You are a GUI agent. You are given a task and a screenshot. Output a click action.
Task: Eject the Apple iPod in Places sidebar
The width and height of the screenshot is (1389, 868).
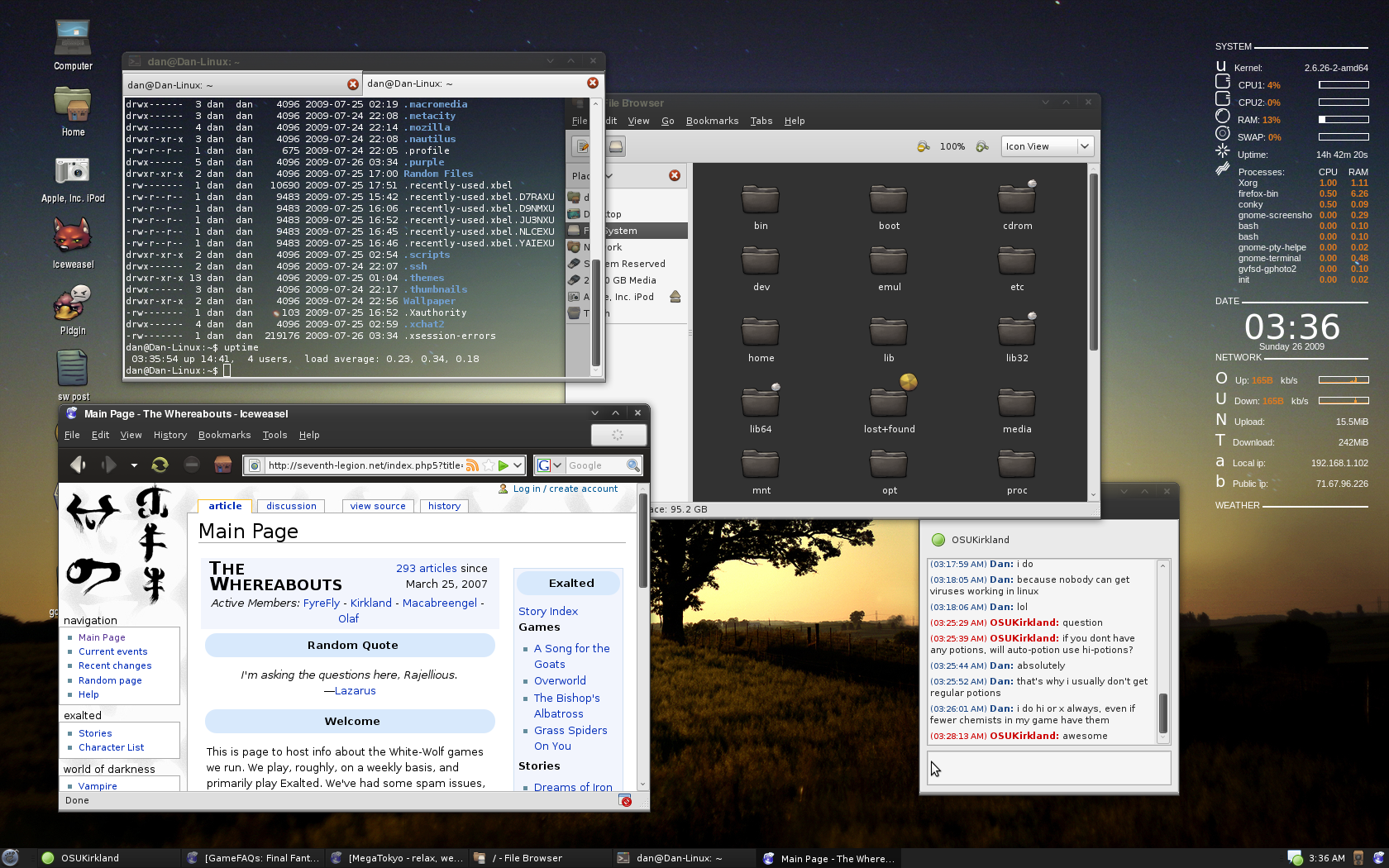coord(675,297)
